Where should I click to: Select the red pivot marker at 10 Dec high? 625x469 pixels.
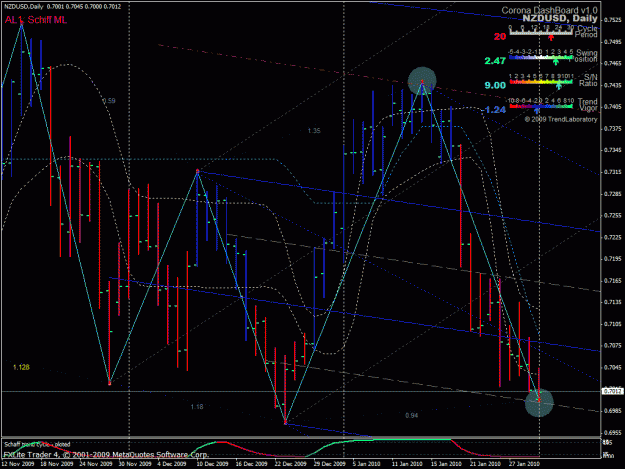pyautogui.click(x=197, y=171)
